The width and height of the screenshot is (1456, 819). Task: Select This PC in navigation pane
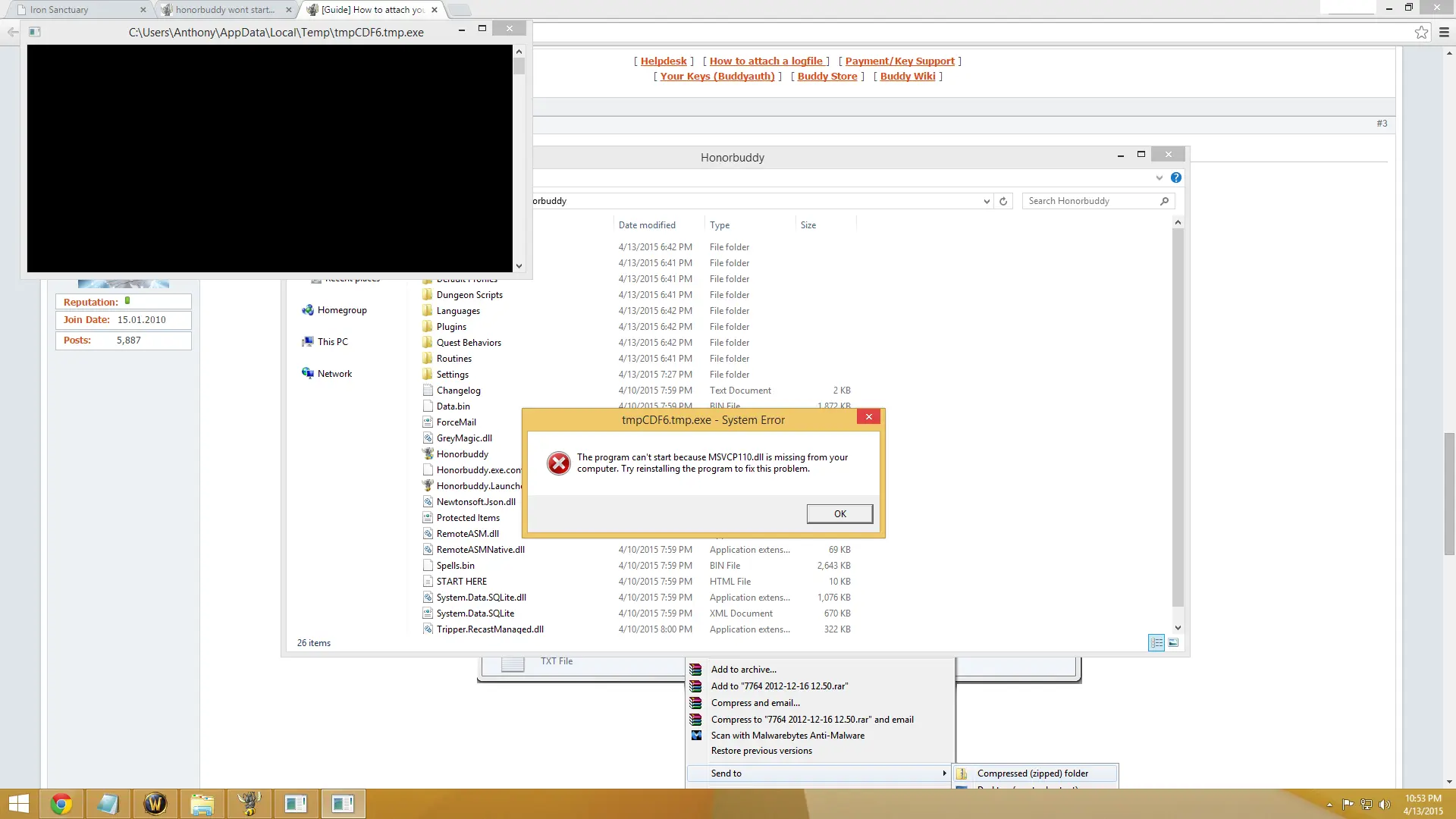click(325, 342)
